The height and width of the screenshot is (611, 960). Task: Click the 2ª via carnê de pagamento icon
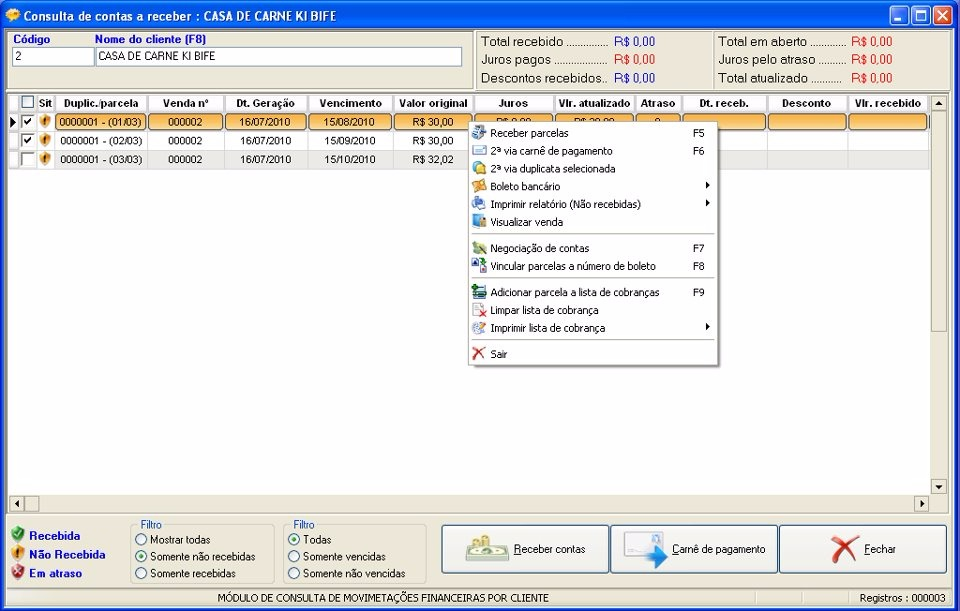(x=479, y=151)
